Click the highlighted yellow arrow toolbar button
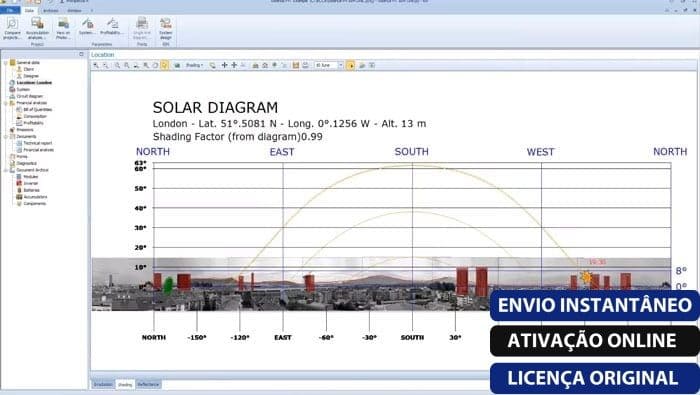This screenshot has width=700, height=395. (x=350, y=65)
